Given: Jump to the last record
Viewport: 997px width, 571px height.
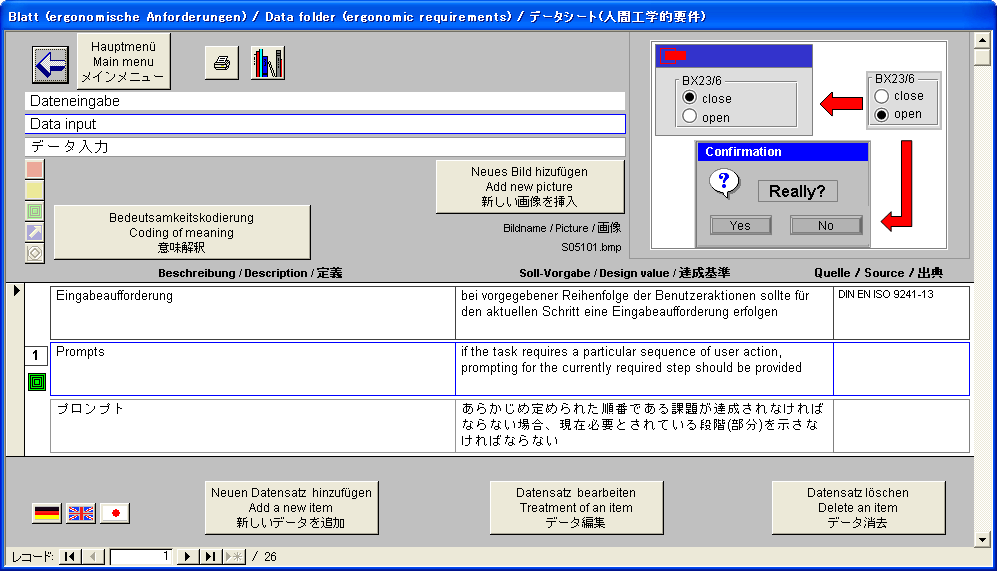Looking at the screenshot, I should (211, 556).
